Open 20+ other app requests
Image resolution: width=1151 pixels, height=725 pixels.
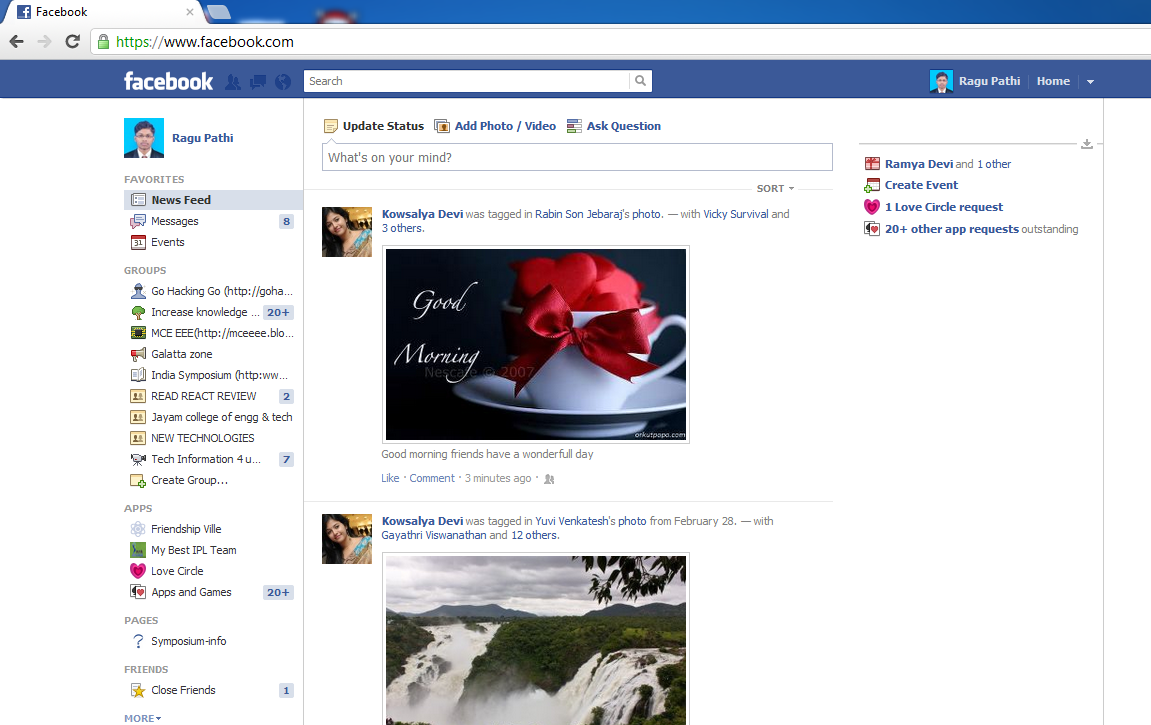click(x=951, y=229)
